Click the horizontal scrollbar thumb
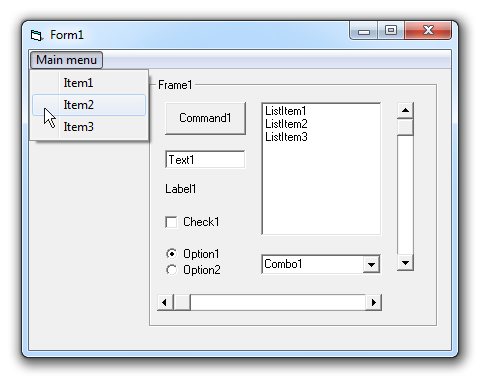Screen dimensions: 484x384 coord(182,302)
